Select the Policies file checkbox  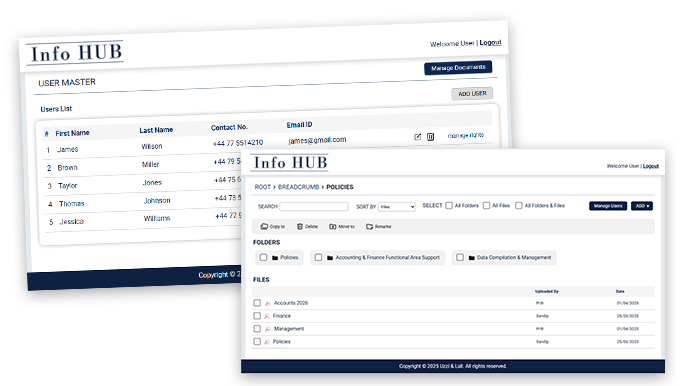pyautogui.click(x=257, y=341)
